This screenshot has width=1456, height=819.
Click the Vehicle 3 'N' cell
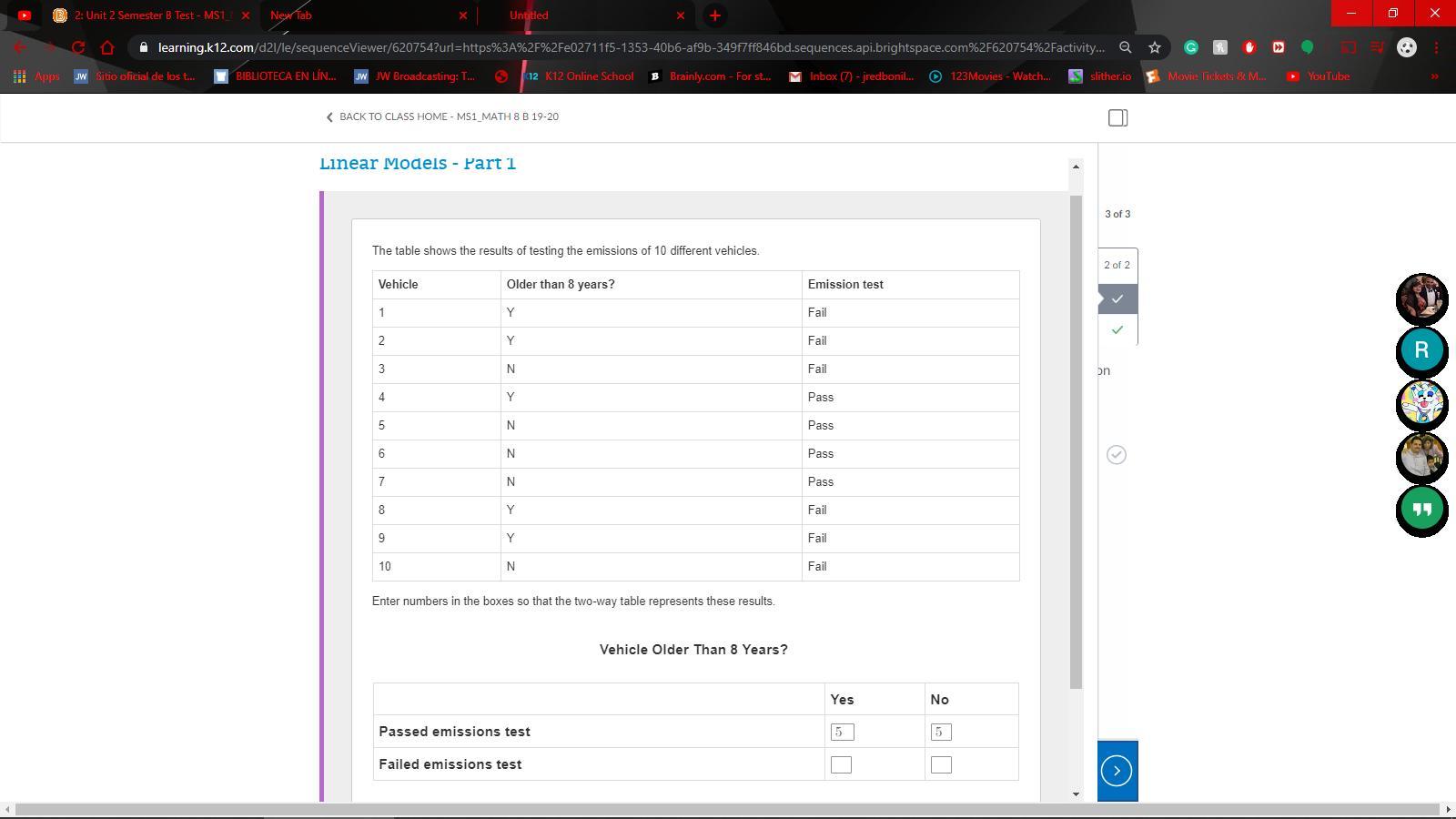(x=651, y=369)
